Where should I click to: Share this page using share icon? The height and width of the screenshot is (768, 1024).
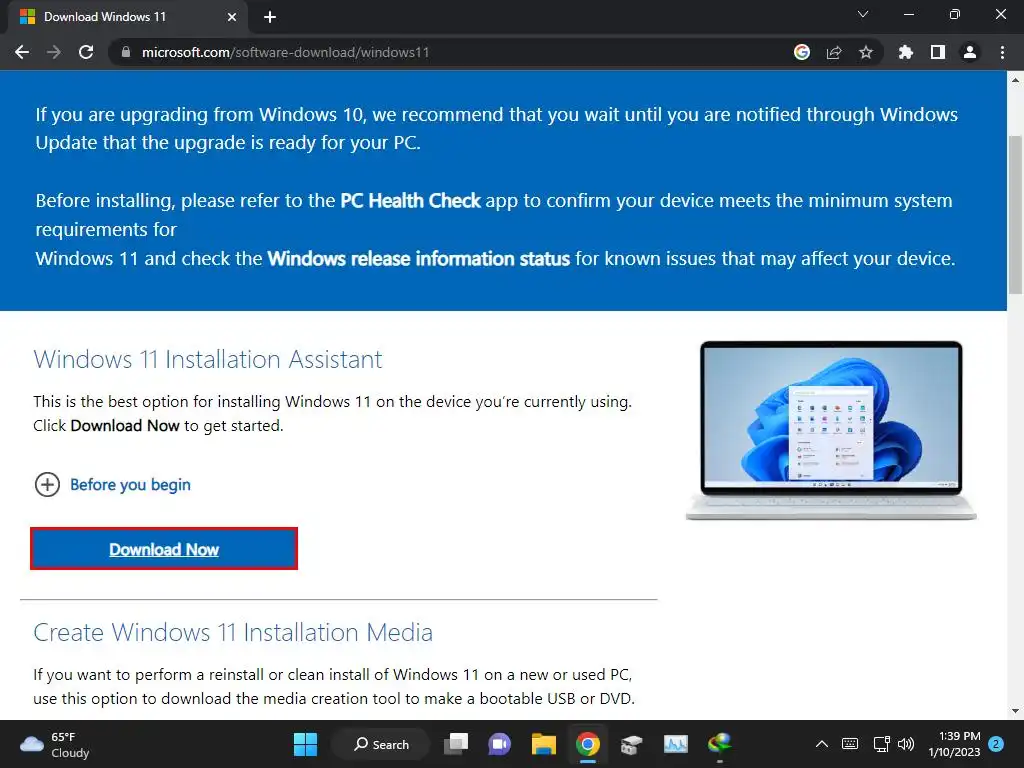pyautogui.click(x=834, y=52)
